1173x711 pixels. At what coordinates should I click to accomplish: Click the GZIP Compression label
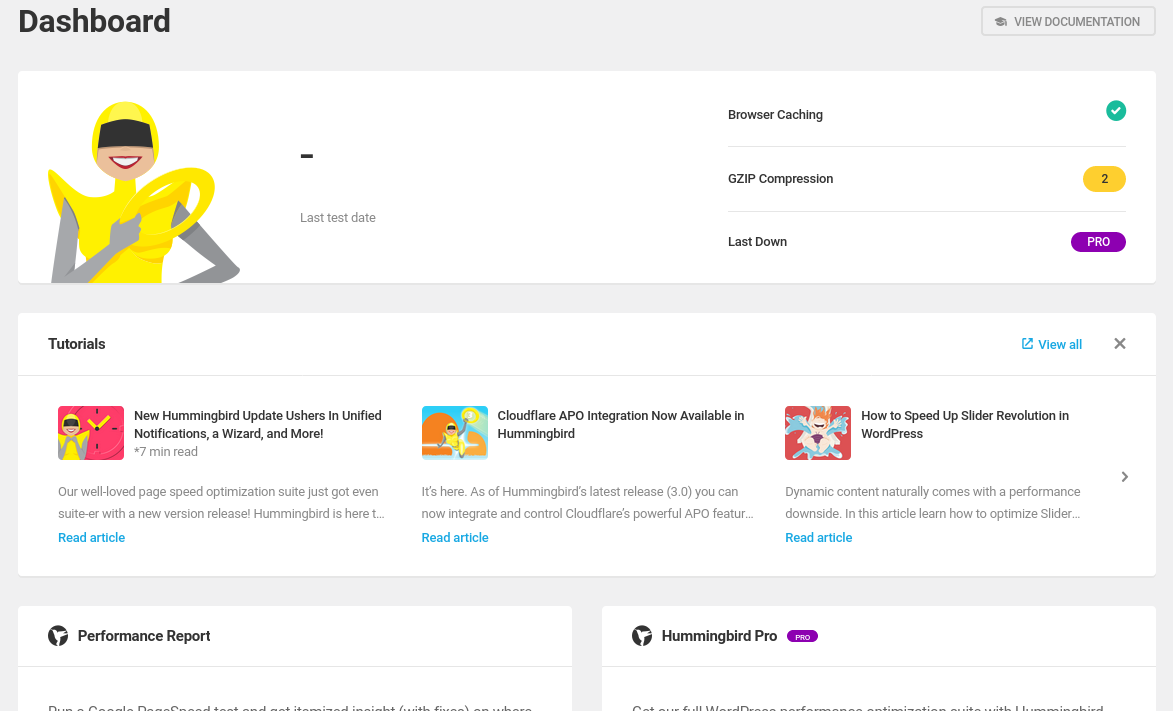click(x=780, y=179)
